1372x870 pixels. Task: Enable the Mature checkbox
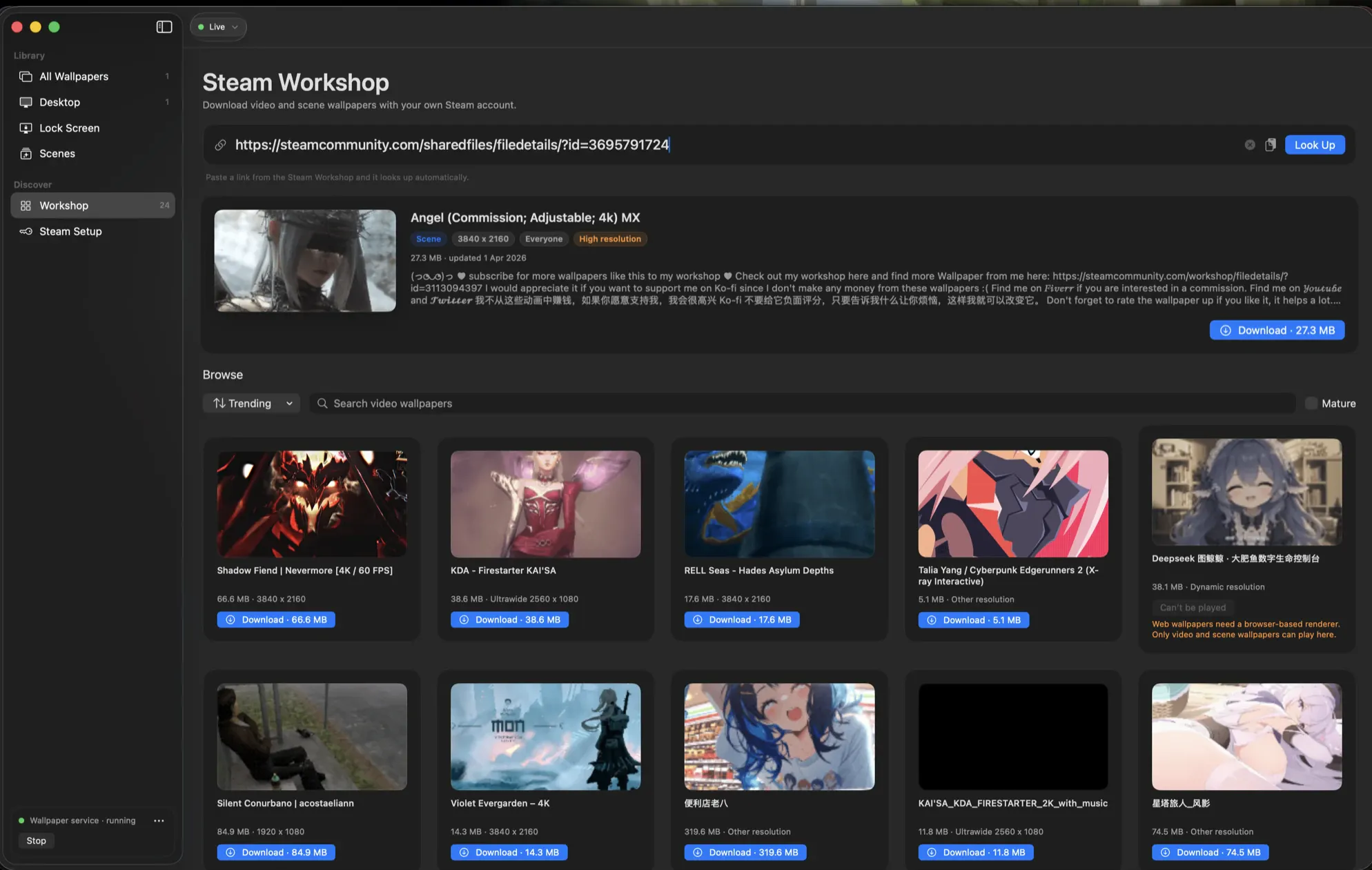(x=1311, y=404)
